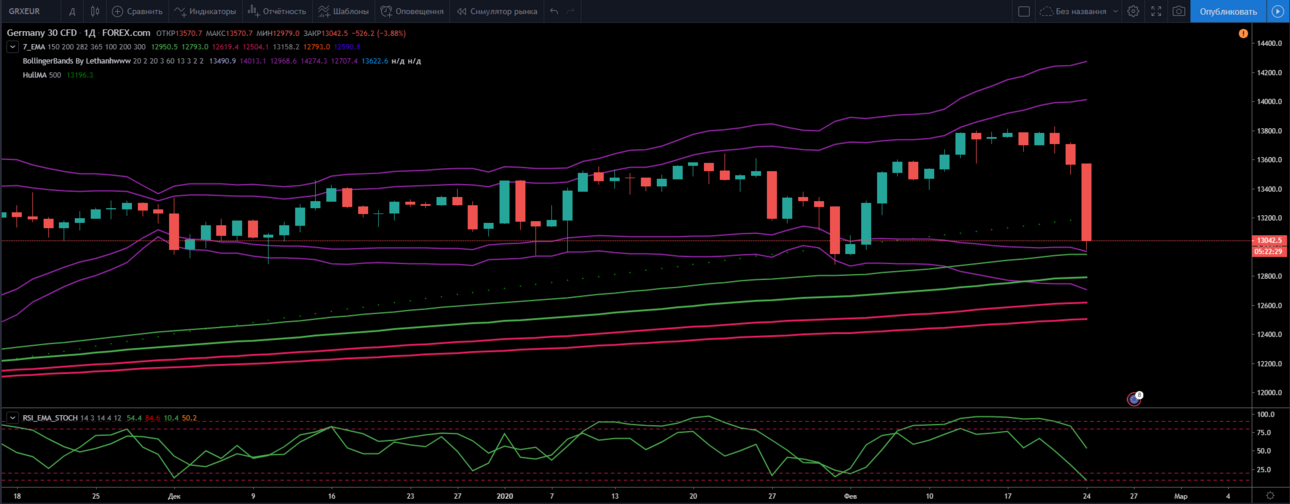Open the Д timeframe interval selector
Image resolution: width=1290 pixels, height=504 pixels.
point(71,11)
